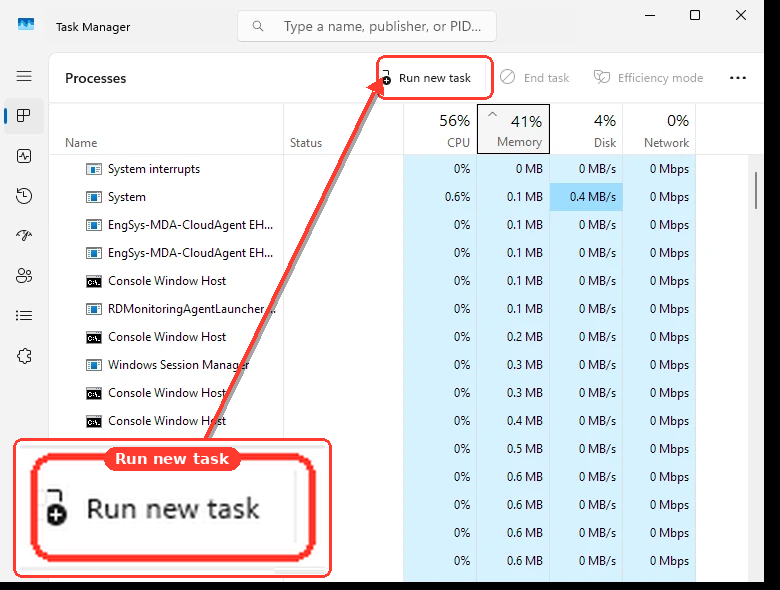Click the search magnifier icon
Screen dimensions: 780x590
[x=258, y=26]
